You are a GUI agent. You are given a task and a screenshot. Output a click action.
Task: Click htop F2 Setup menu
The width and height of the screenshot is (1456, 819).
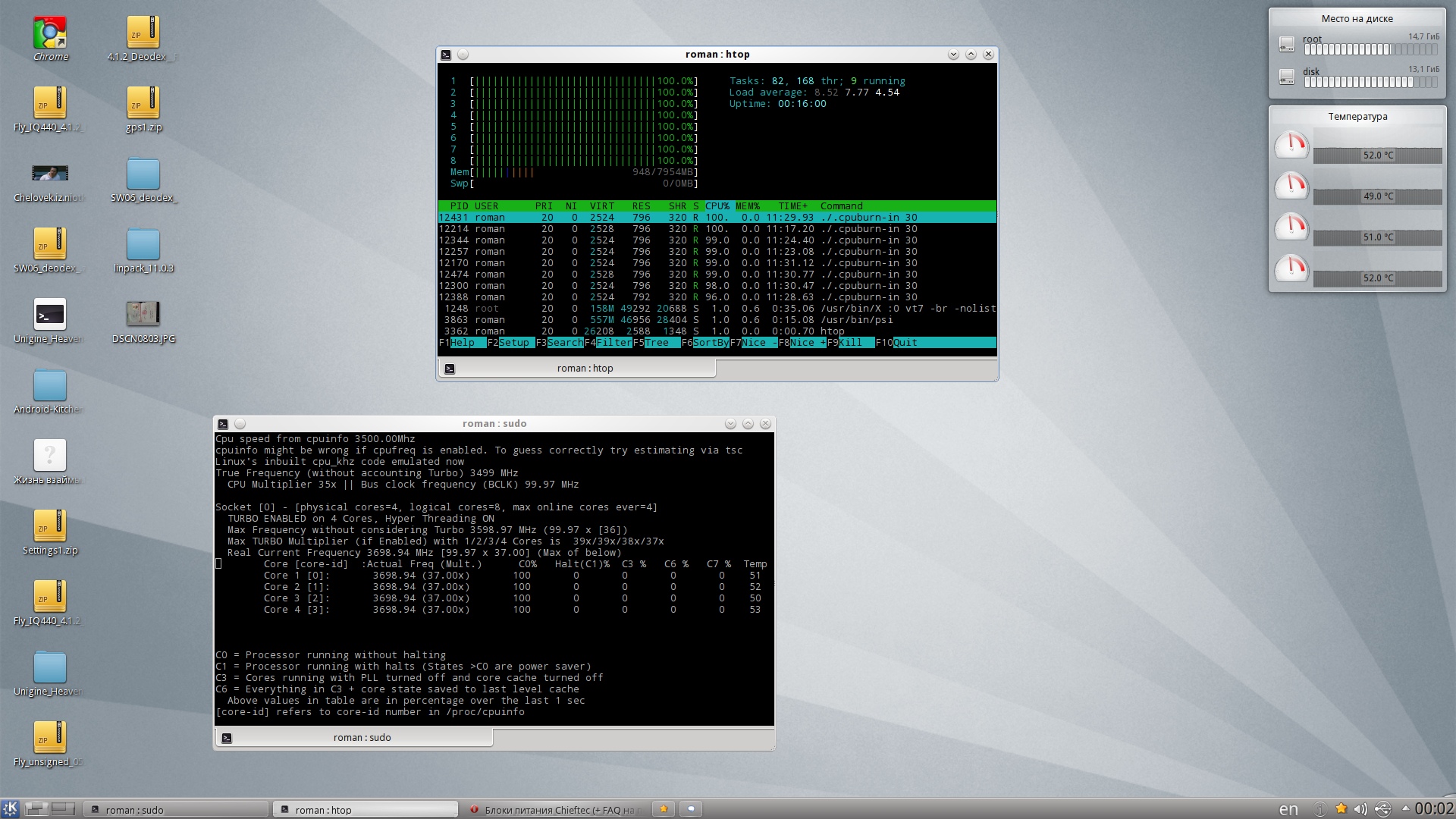pyautogui.click(x=513, y=343)
